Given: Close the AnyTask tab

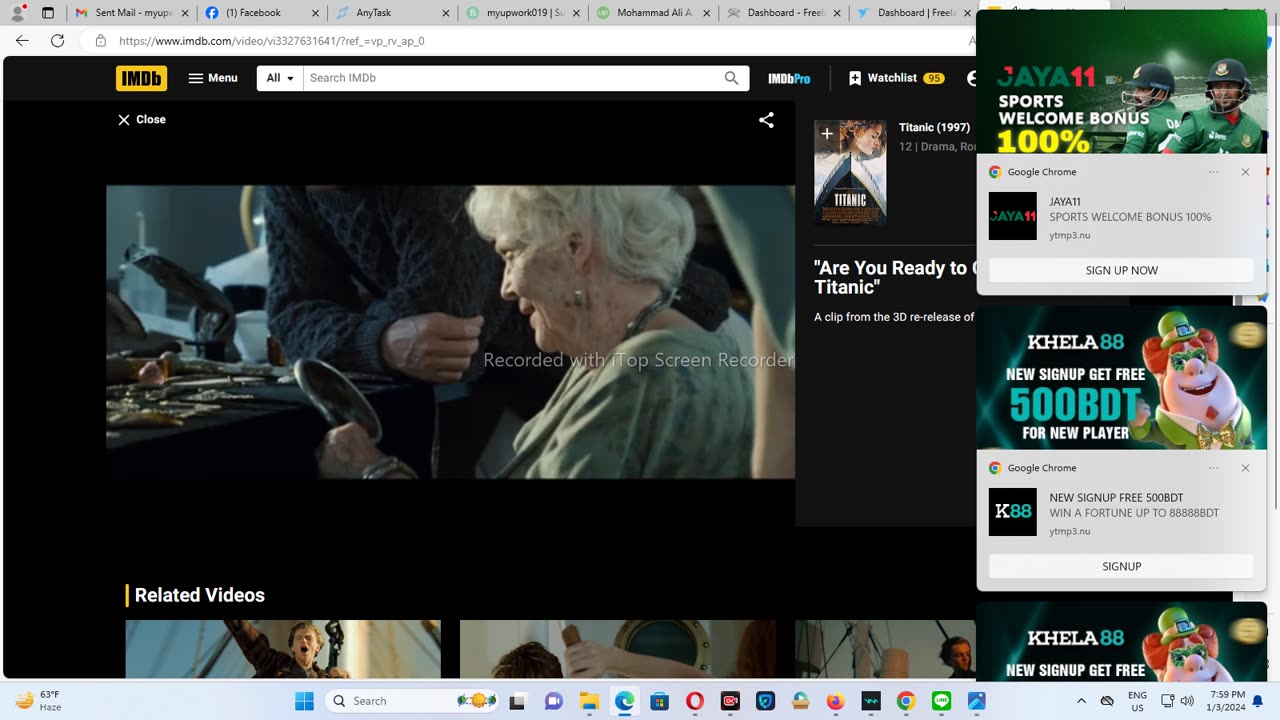Looking at the screenshot, I should coord(445,13).
